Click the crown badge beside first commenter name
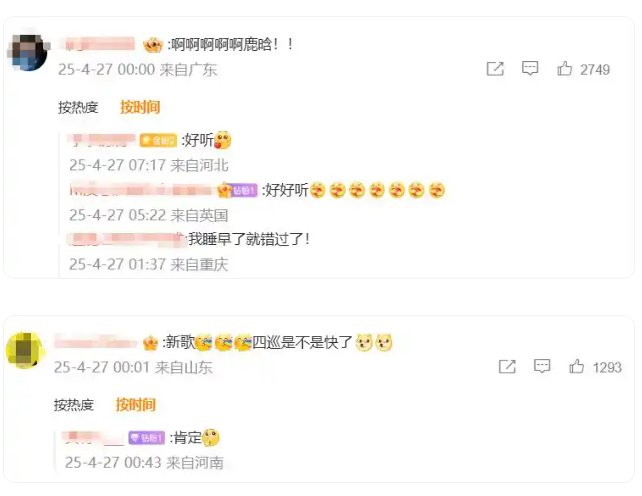Image resolution: width=642 pixels, height=496 pixels. click(x=153, y=45)
